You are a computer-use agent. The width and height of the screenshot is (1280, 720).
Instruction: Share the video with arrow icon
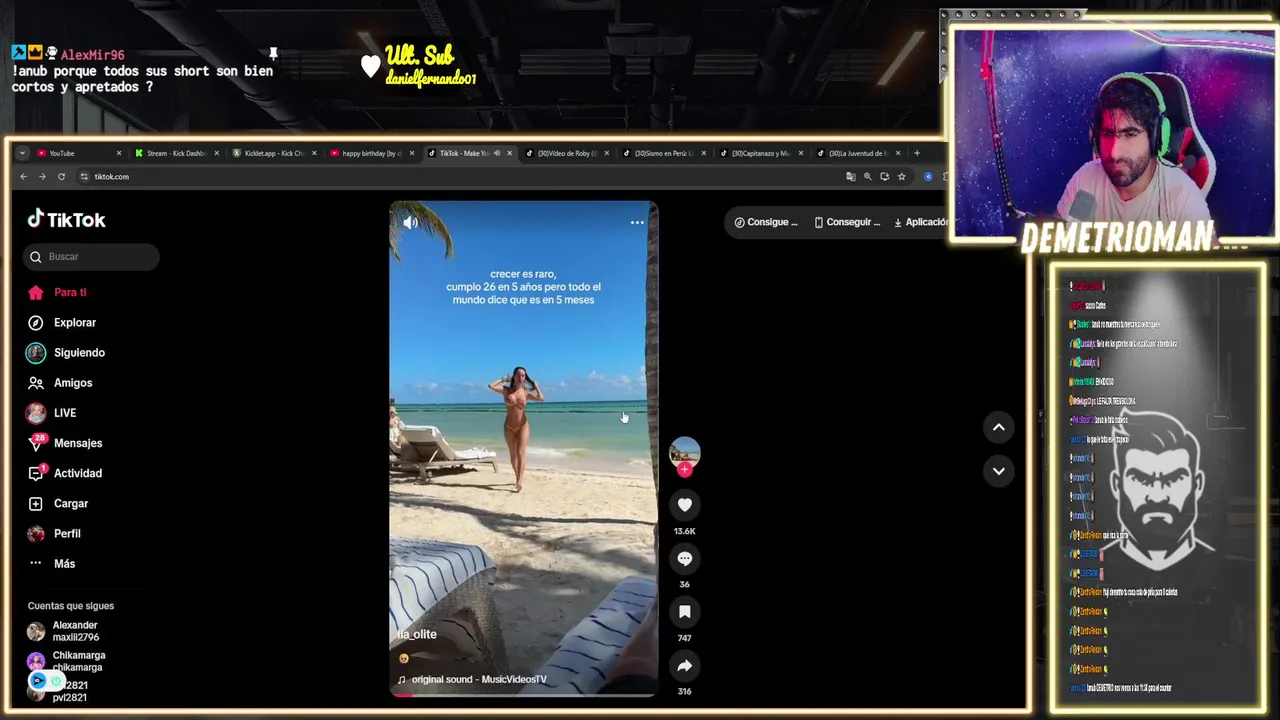pyautogui.click(x=684, y=665)
